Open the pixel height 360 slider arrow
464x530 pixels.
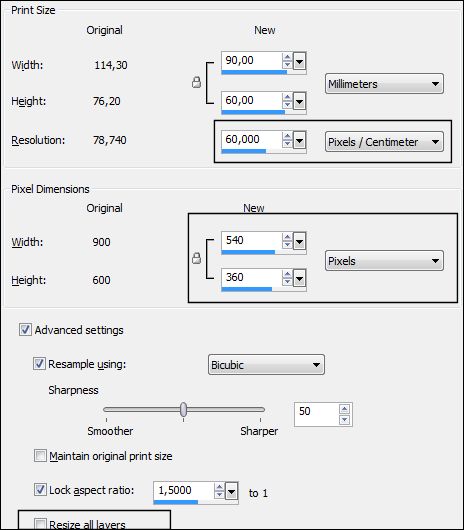(x=299, y=279)
